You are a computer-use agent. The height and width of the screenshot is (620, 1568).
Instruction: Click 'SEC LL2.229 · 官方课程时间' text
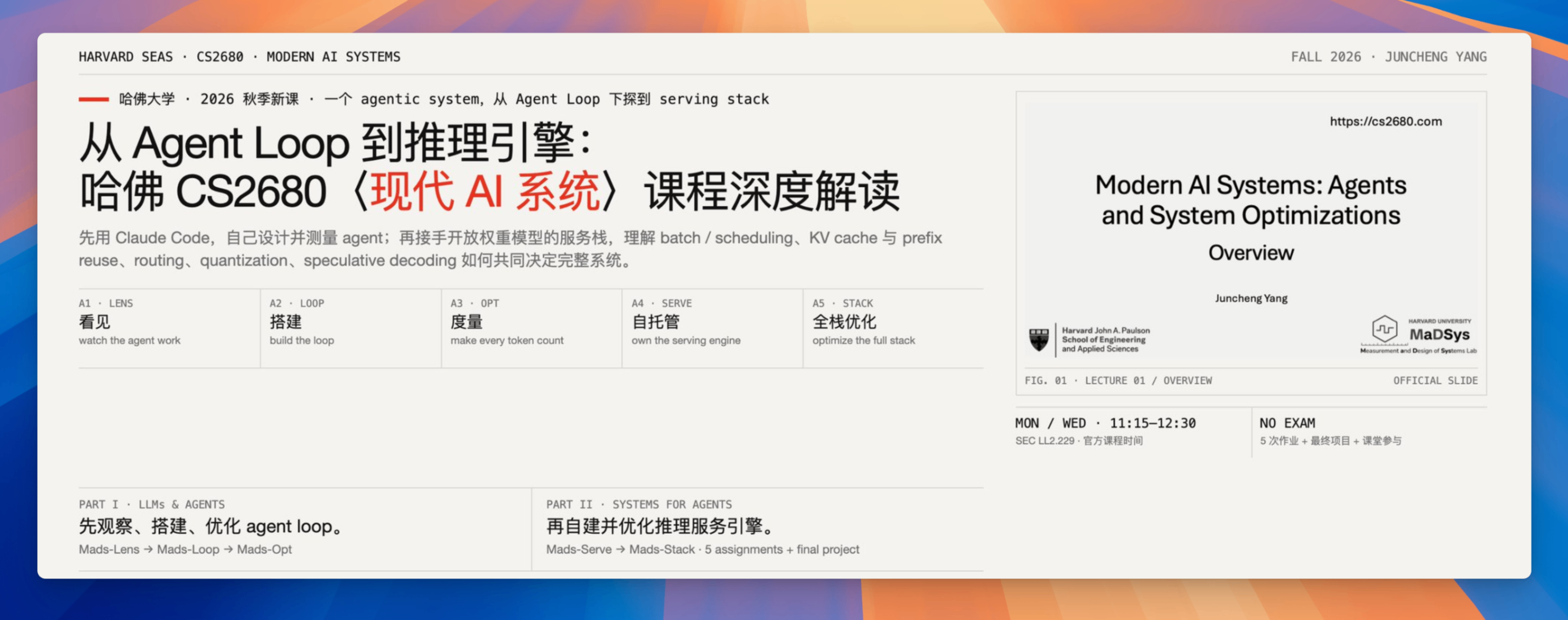(1078, 440)
